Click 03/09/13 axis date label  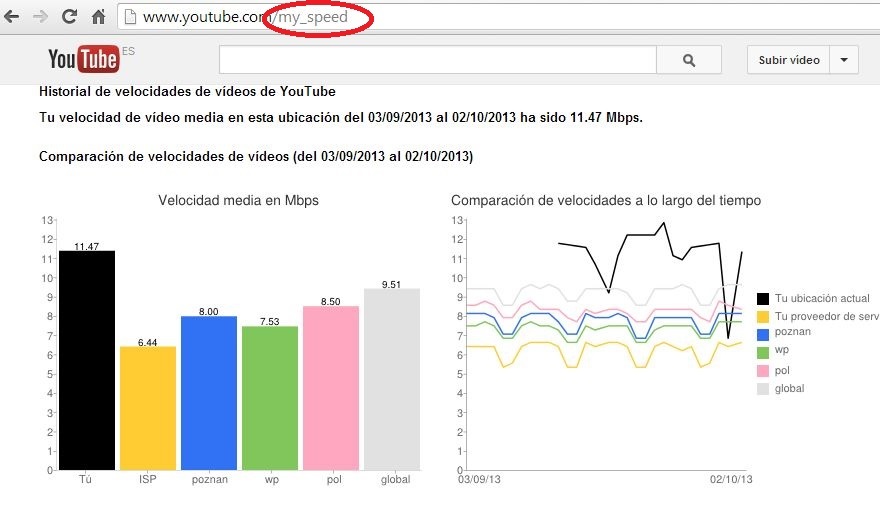[479, 479]
